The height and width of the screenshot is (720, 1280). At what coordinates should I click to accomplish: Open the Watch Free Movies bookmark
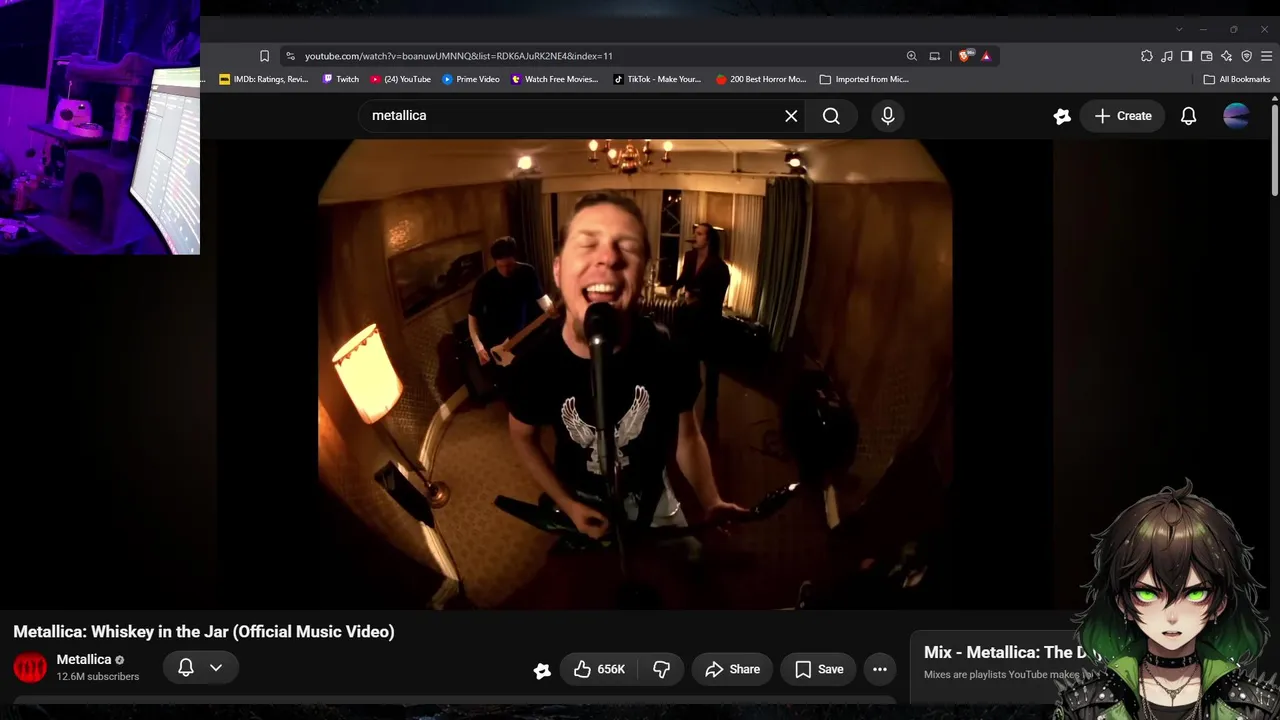[555, 79]
